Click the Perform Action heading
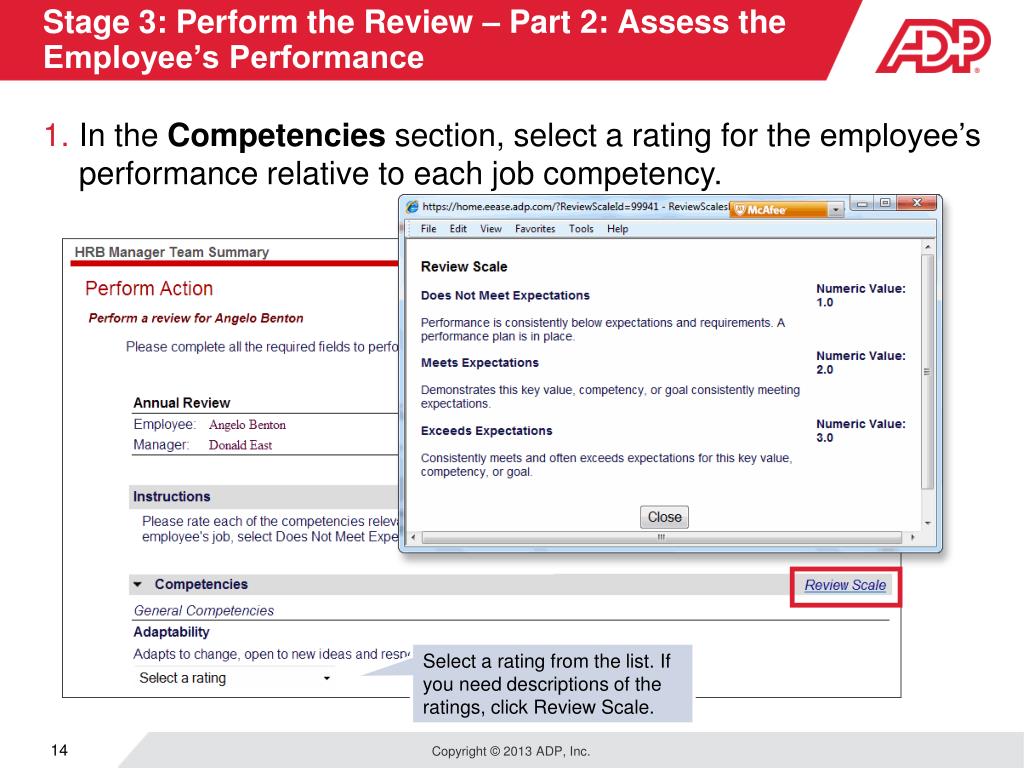 [149, 289]
